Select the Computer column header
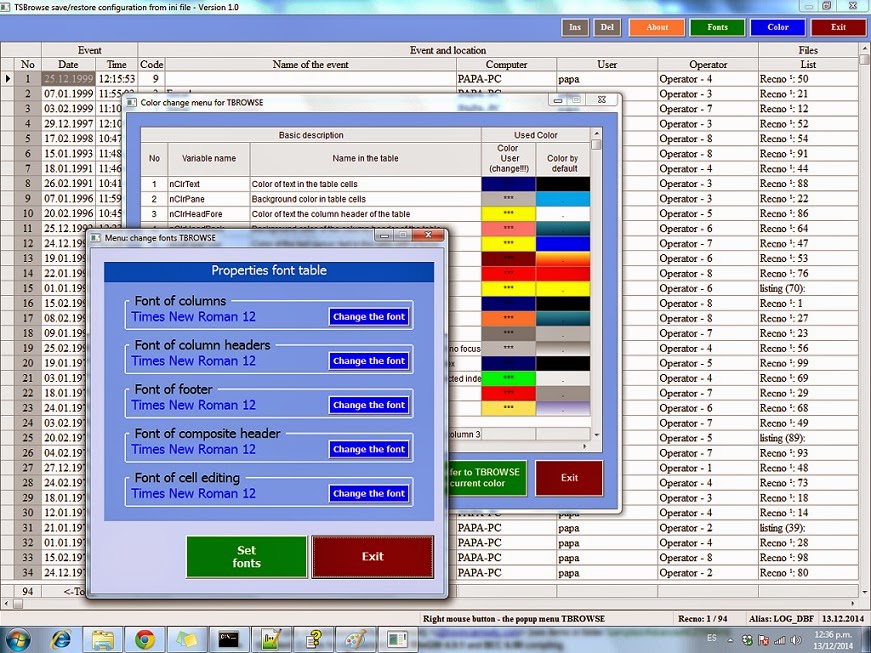This screenshot has height=653, width=871. point(506,64)
